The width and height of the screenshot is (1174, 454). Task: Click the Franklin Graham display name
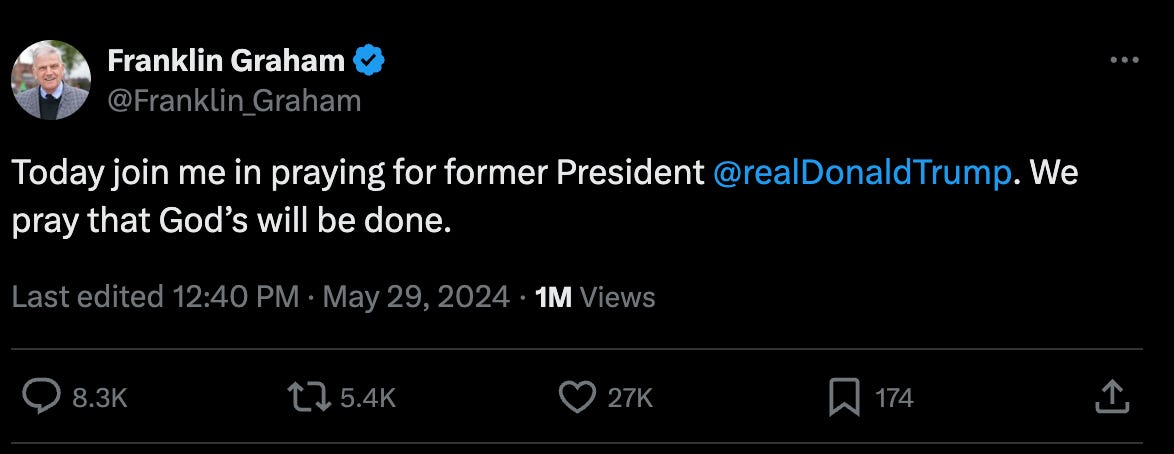226,62
